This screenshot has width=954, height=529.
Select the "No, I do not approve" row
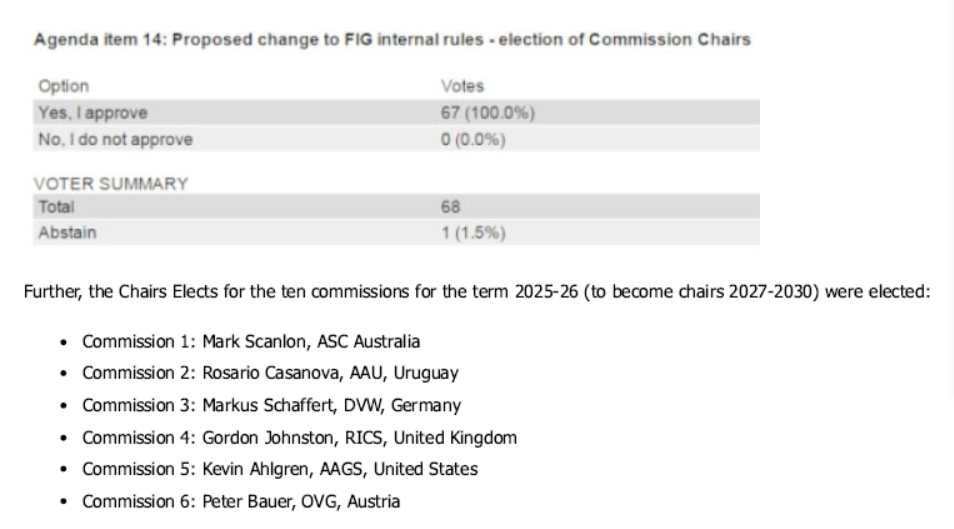[x=115, y=139]
